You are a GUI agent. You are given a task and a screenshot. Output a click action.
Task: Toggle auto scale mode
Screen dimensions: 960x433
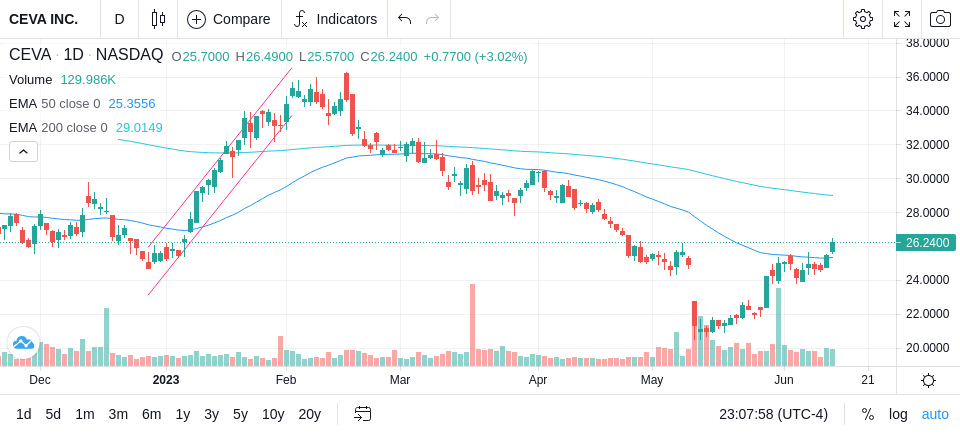click(x=935, y=415)
